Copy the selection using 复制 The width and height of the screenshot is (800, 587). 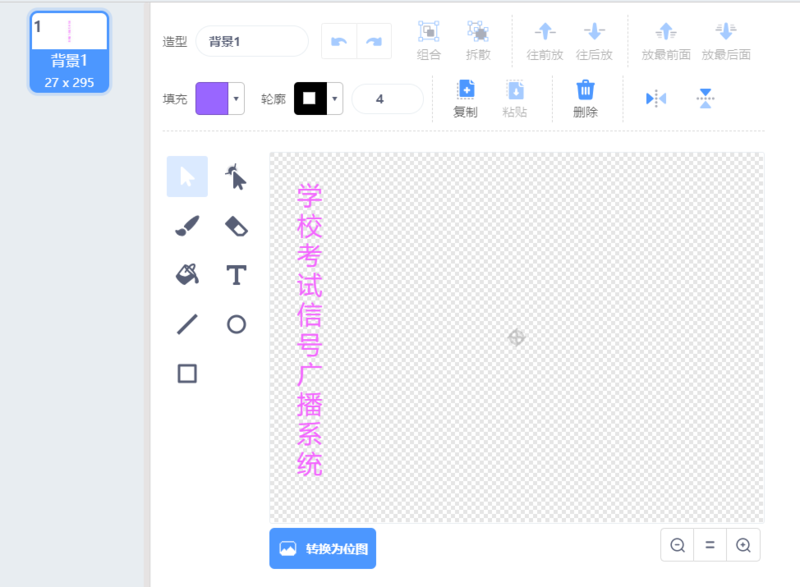point(465,99)
